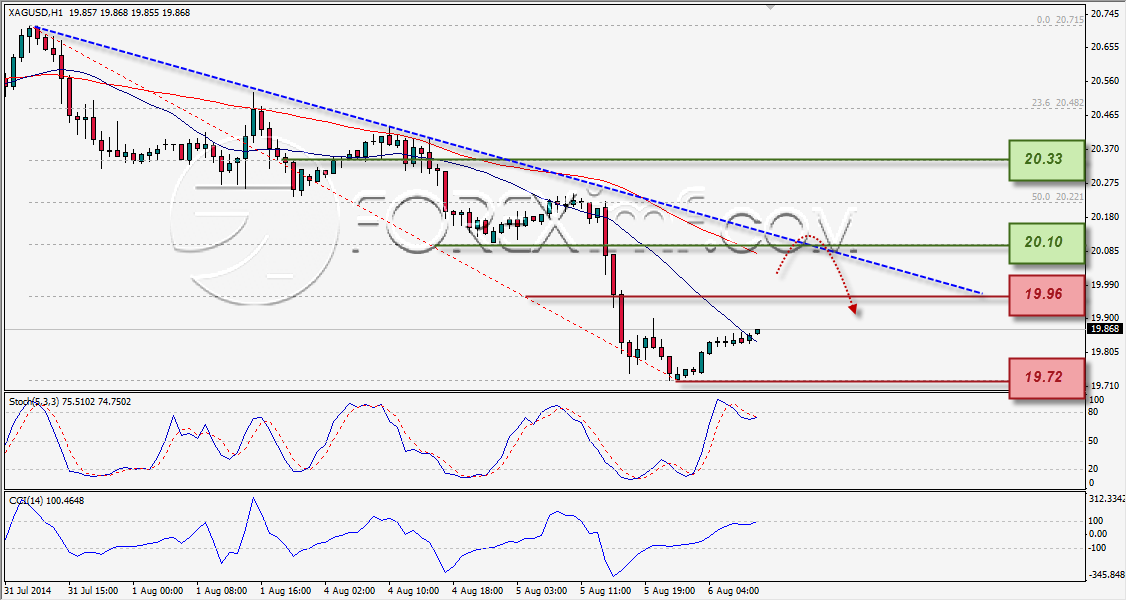Screen dimensions: 1127x601
Task: Click time axis label 31 Jul 2014
Action: [29, 591]
